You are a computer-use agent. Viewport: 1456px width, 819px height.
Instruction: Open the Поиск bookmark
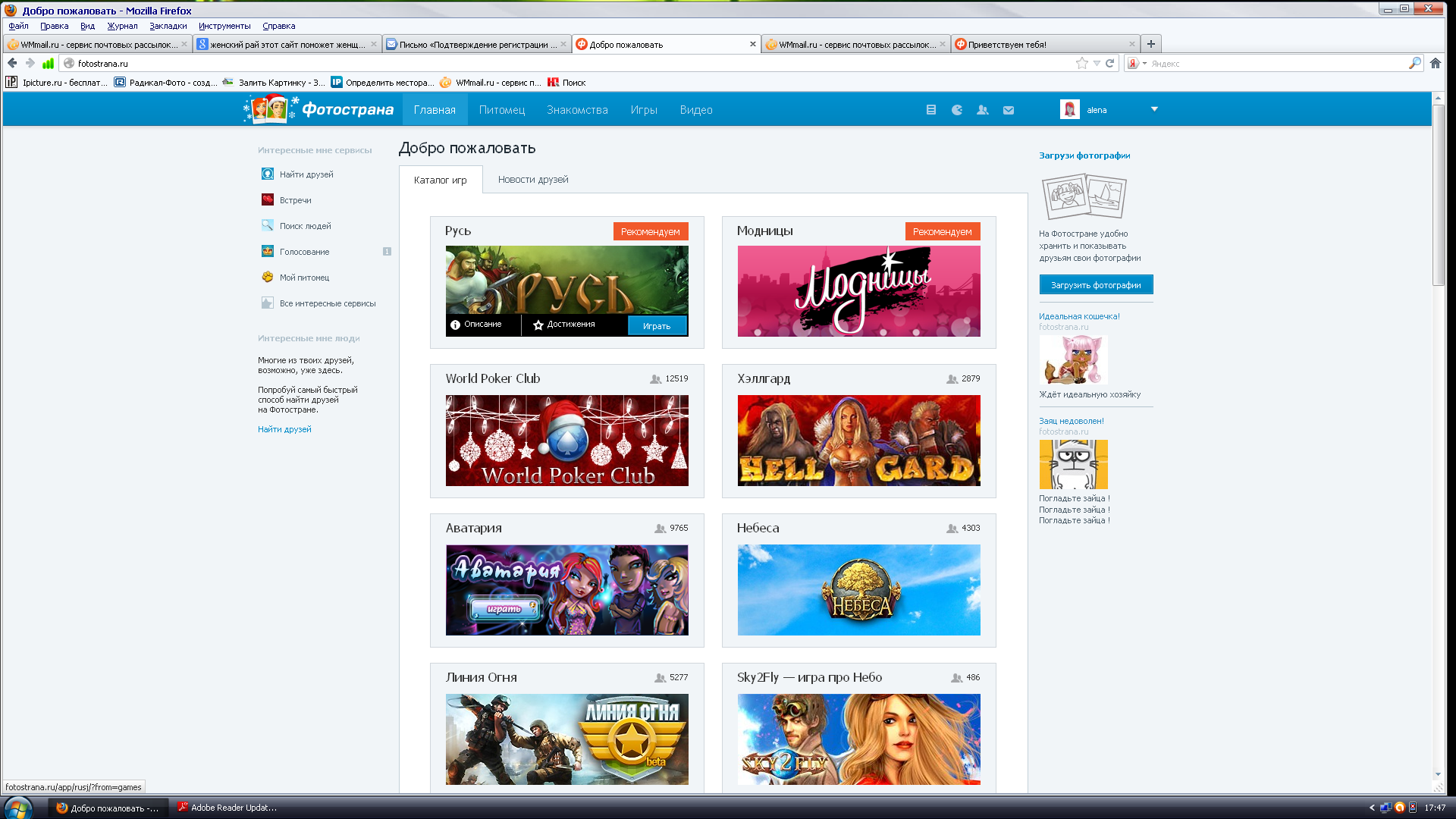pos(566,82)
